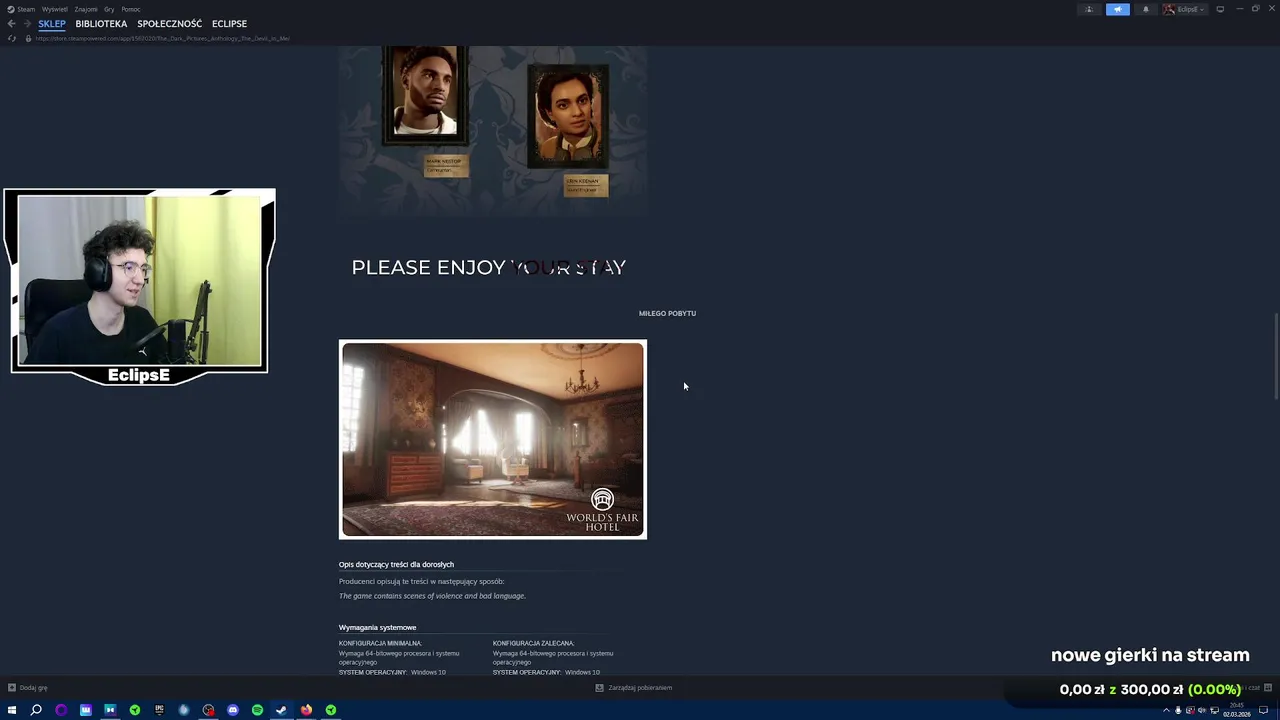The height and width of the screenshot is (720, 1280).
Task: Open the purple circle taskbar app
Action: tap(61, 710)
